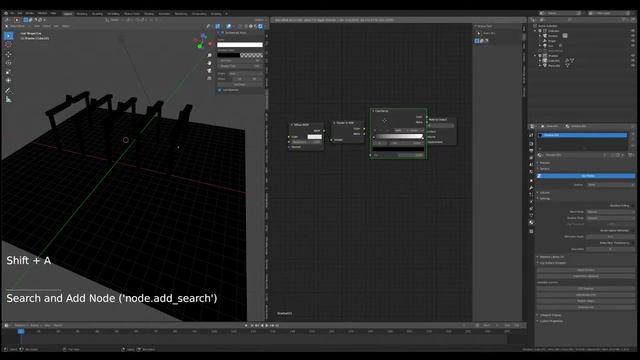The height and width of the screenshot is (360, 640).
Task: Click Diffuse BSDF node color swatch
Action: tap(314, 137)
